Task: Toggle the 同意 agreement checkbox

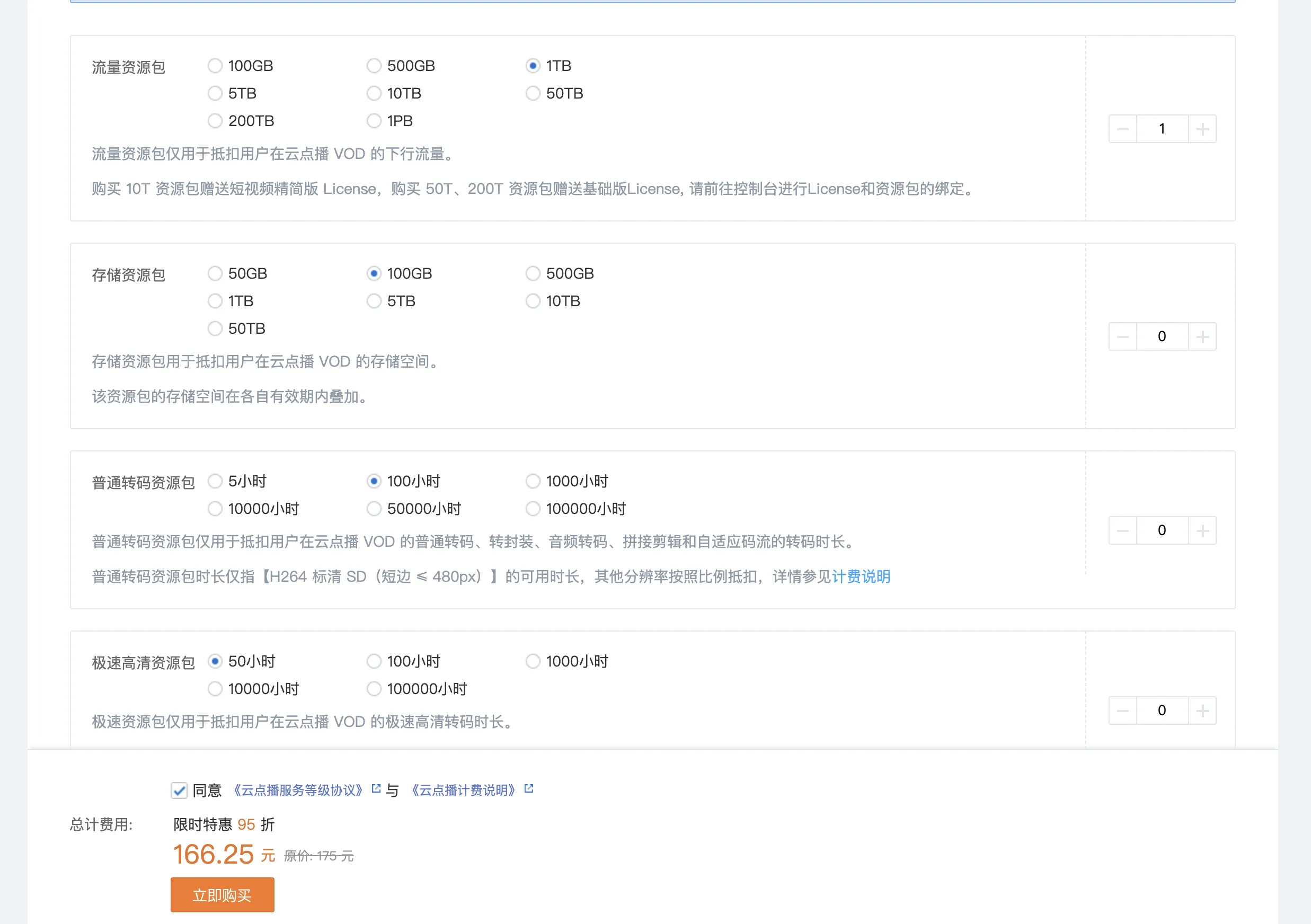Action: (x=179, y=791)
